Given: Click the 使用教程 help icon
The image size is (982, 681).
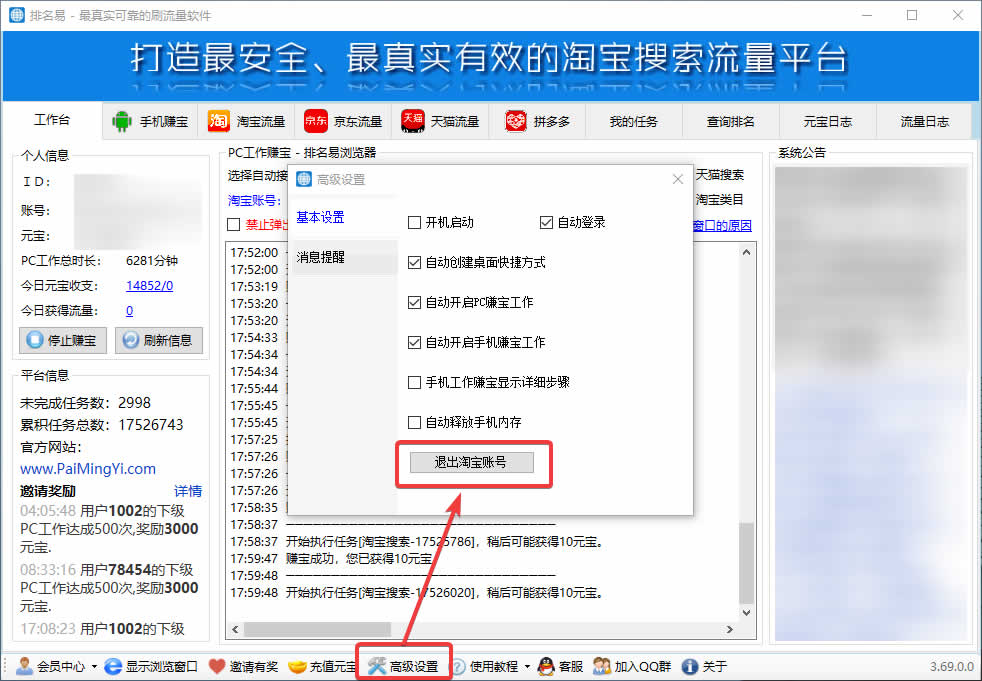Looking at the screenshot, I should (x=458, y=667).
